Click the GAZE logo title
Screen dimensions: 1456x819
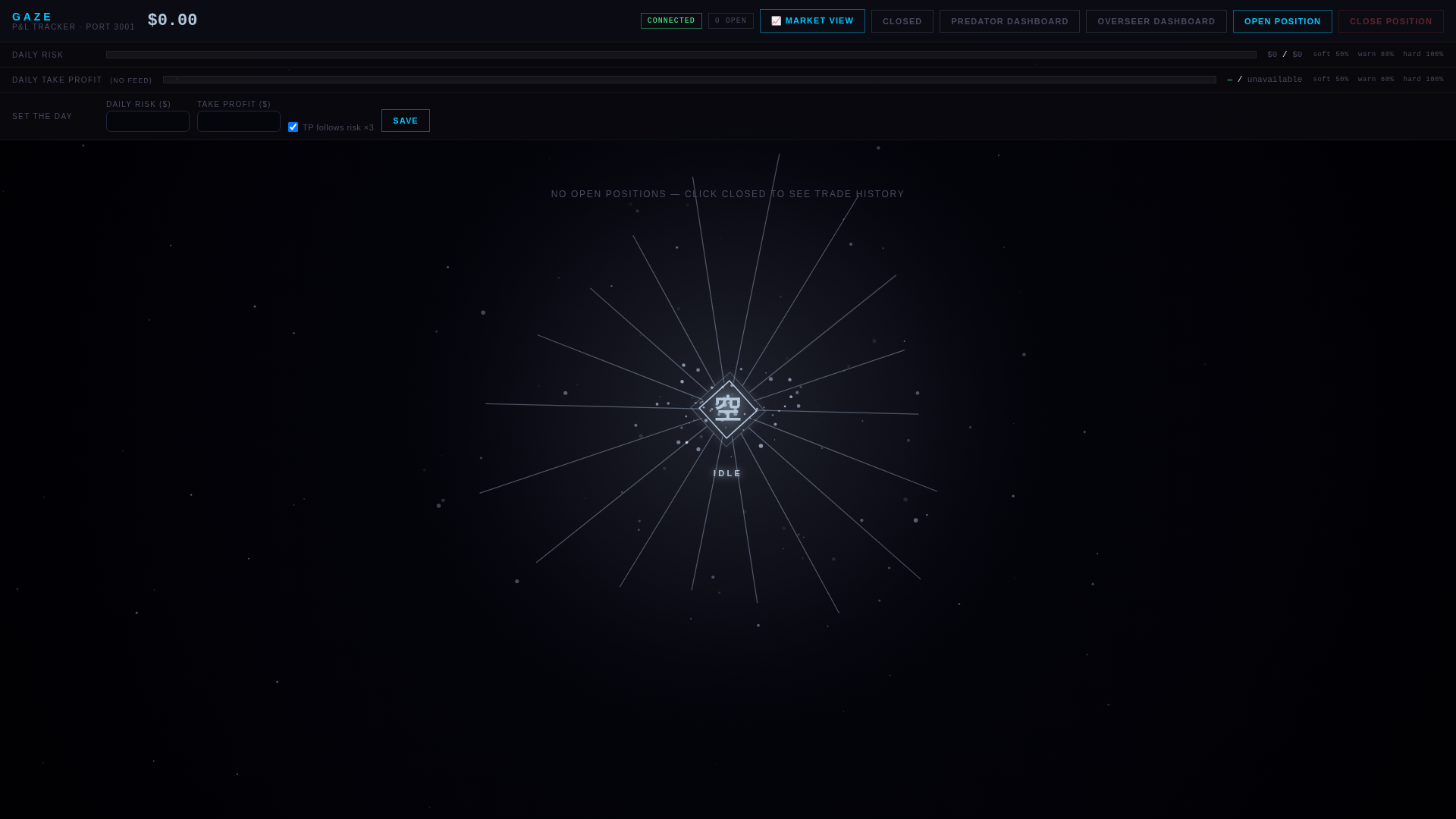pyautogui.click(x=33, y=17)
